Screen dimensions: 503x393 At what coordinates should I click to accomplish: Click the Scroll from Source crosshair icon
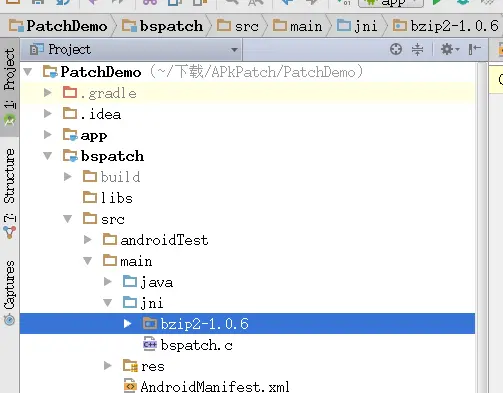[396, 49]
